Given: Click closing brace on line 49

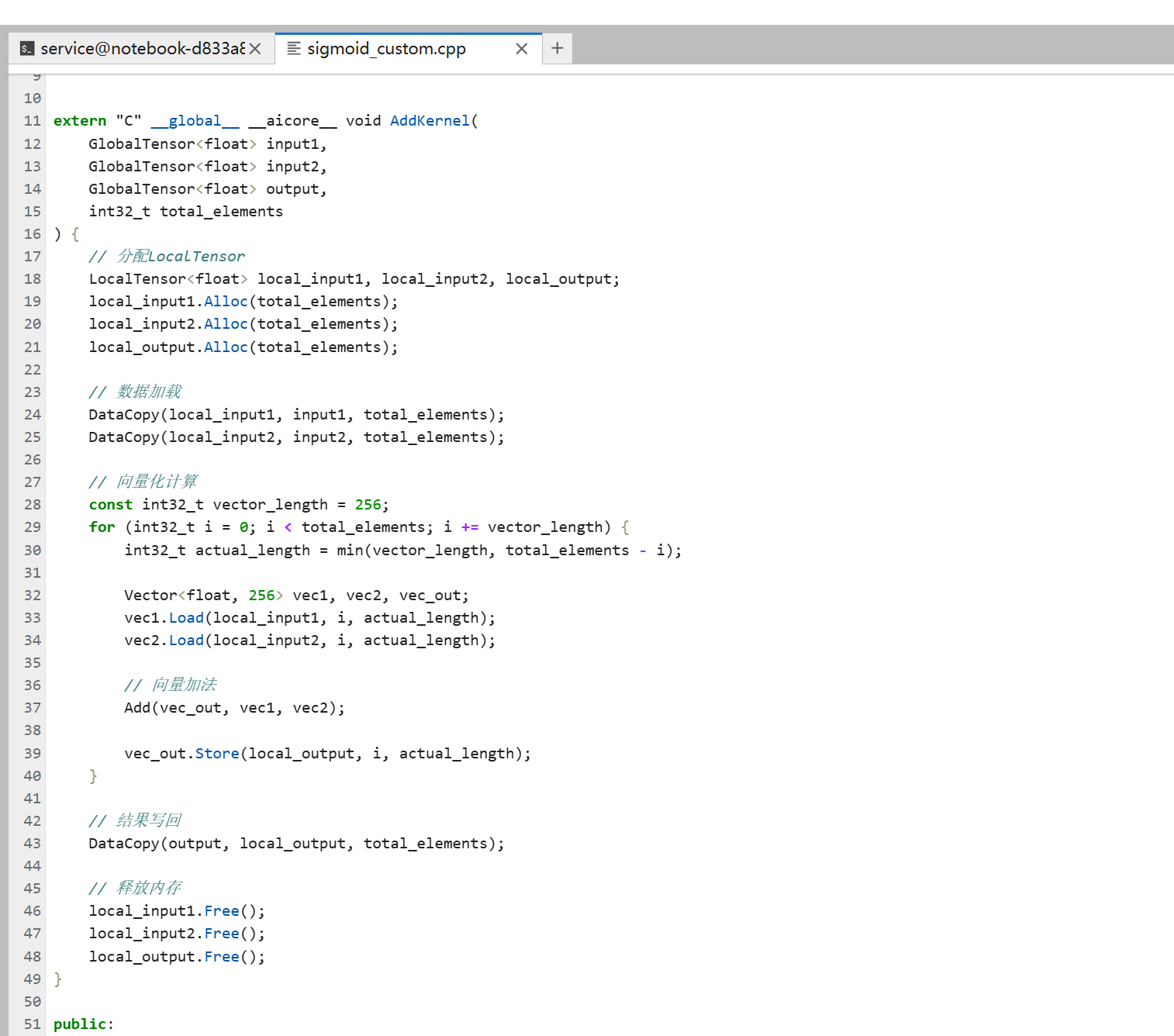Looking at the screenshot, I should [57, 979].
